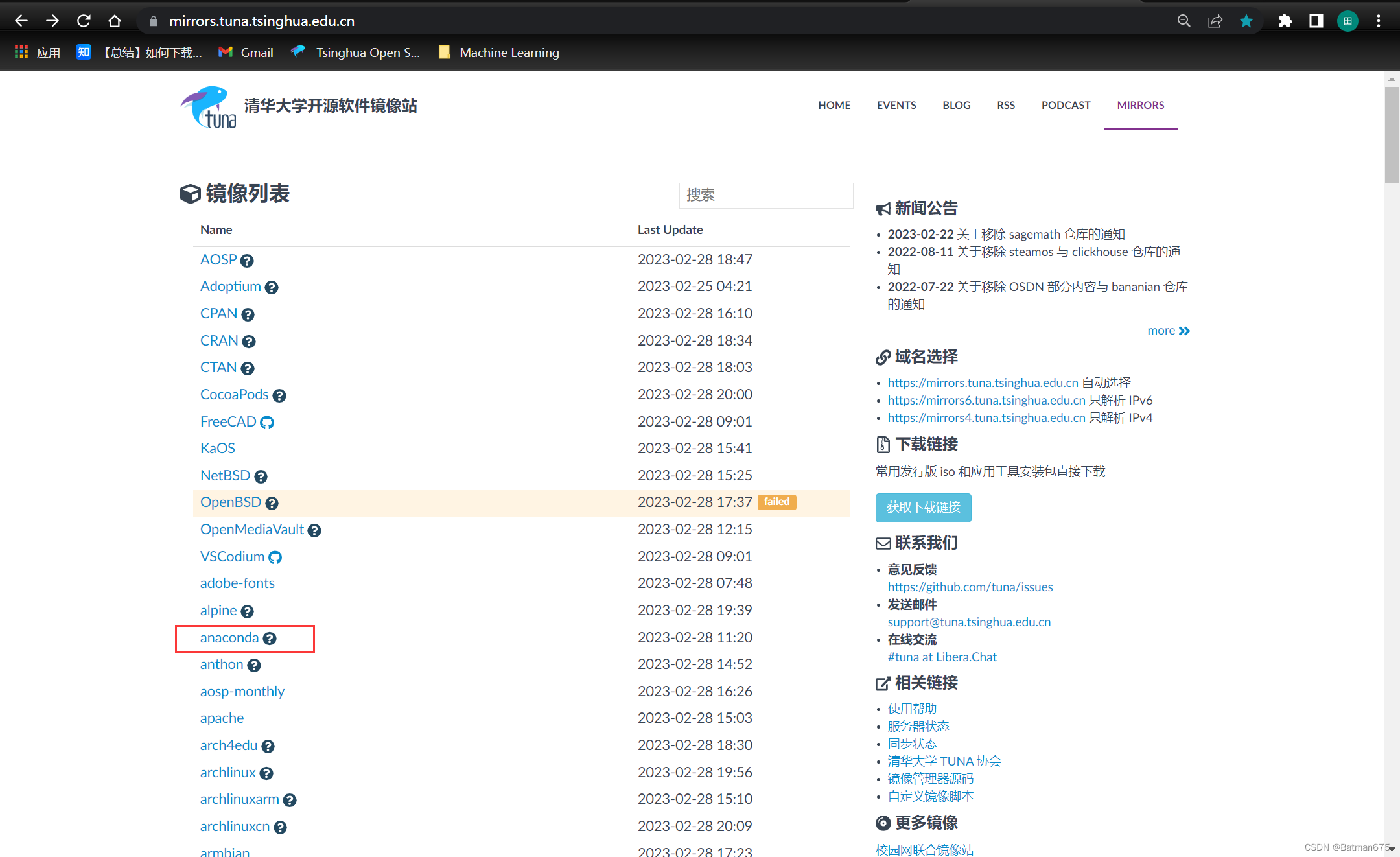This screenshot has height=857, width=1400.
Task: Go to the browser home page icon
Action: tap(115, 21)
